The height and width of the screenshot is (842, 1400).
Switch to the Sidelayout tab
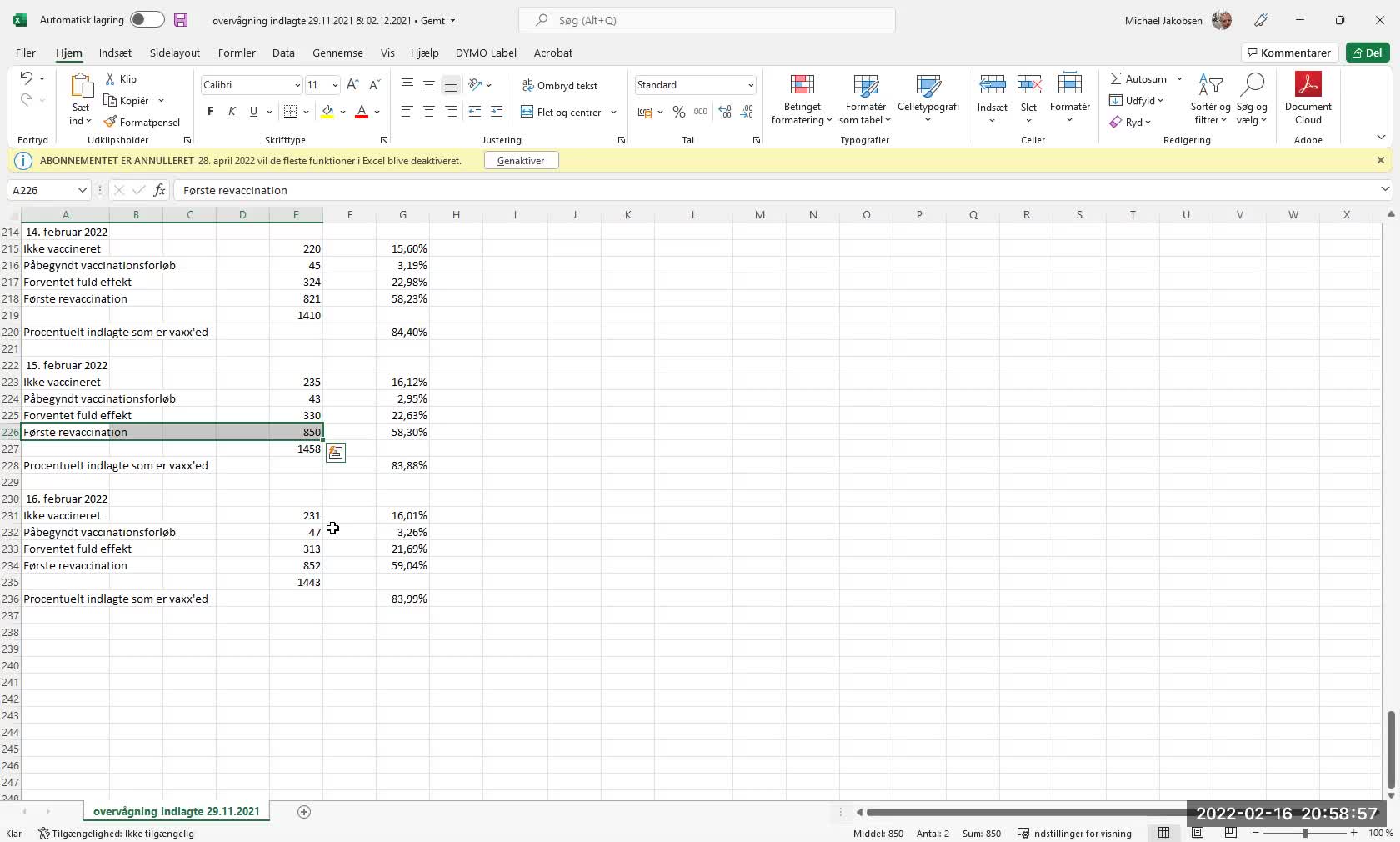[175, 53]
